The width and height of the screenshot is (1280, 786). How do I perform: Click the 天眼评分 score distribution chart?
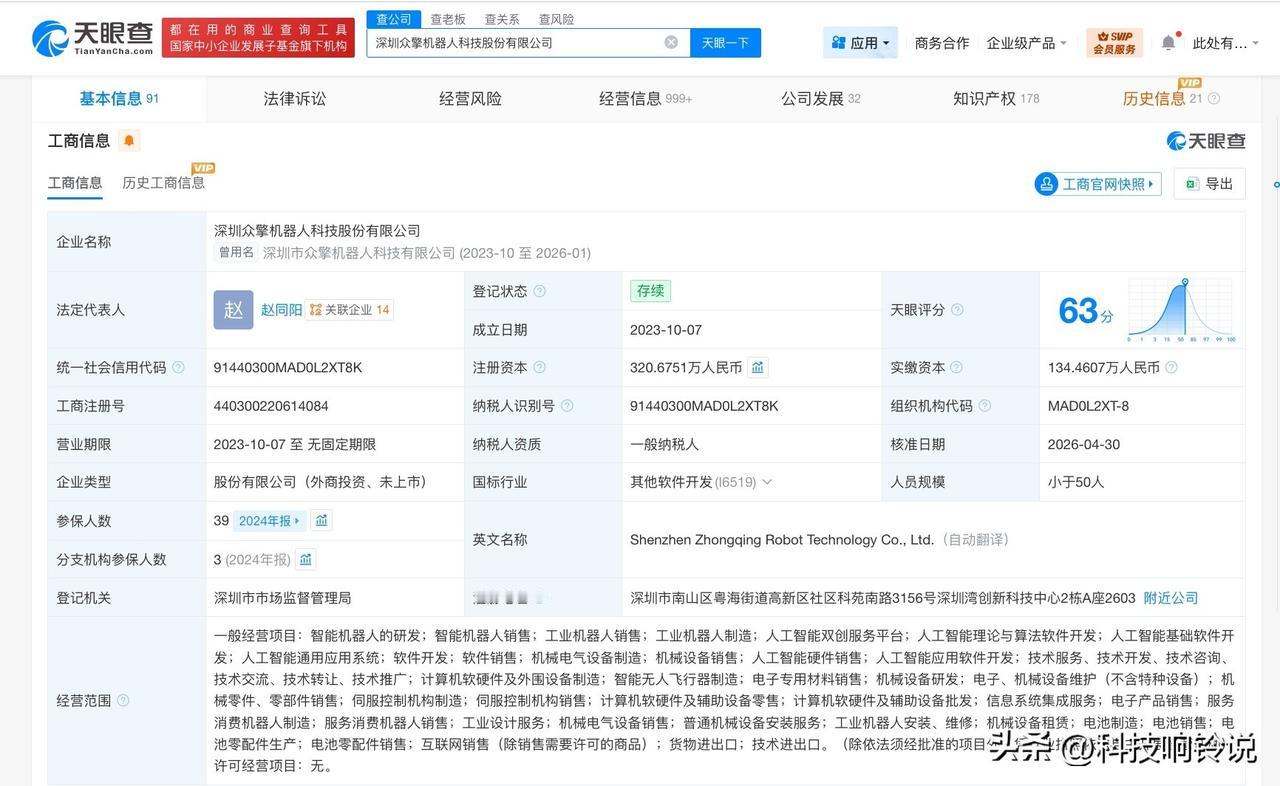(1182, 310)
